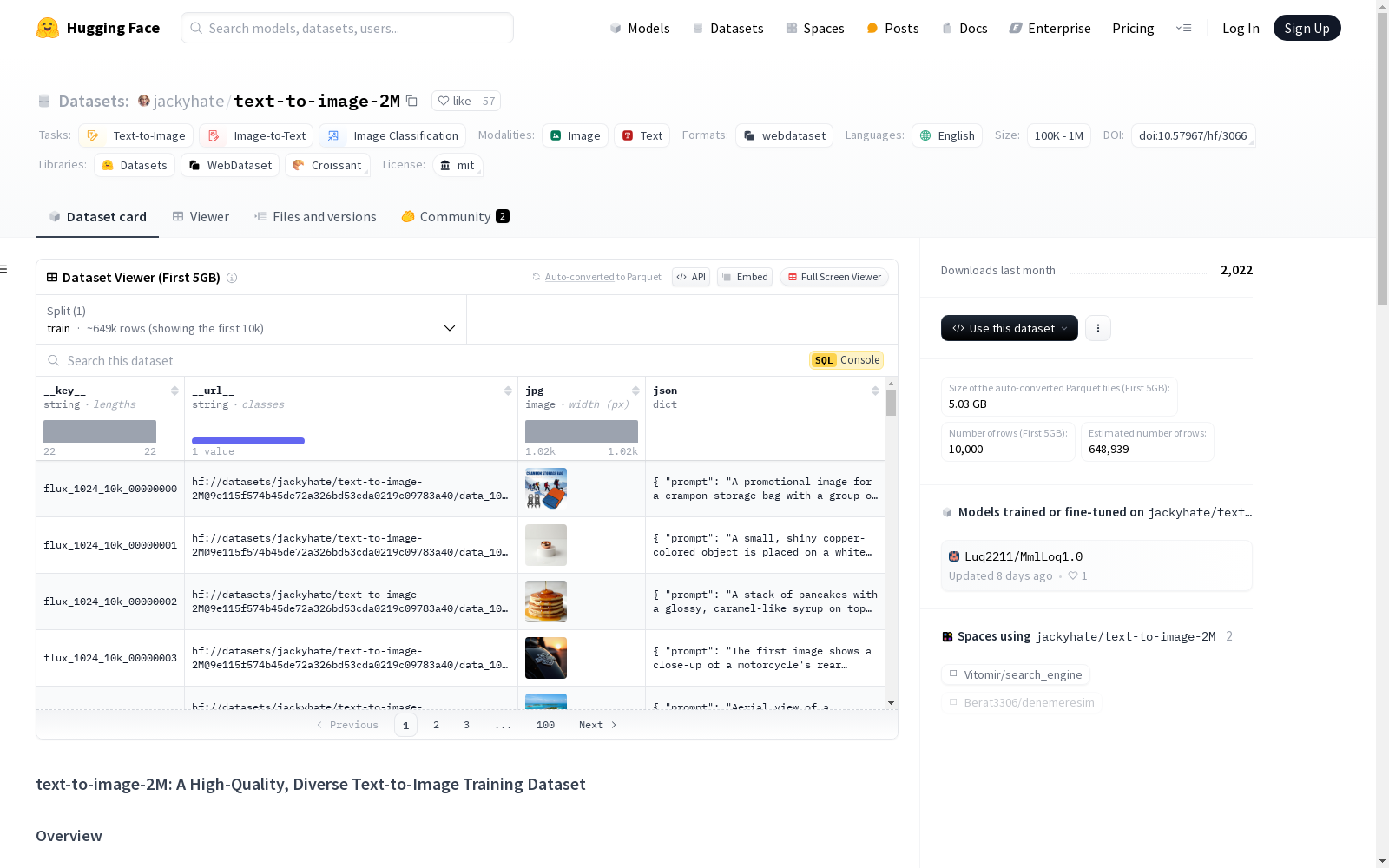Click the English language tag
The image size is (1389, 868).
tap(947, 135)
